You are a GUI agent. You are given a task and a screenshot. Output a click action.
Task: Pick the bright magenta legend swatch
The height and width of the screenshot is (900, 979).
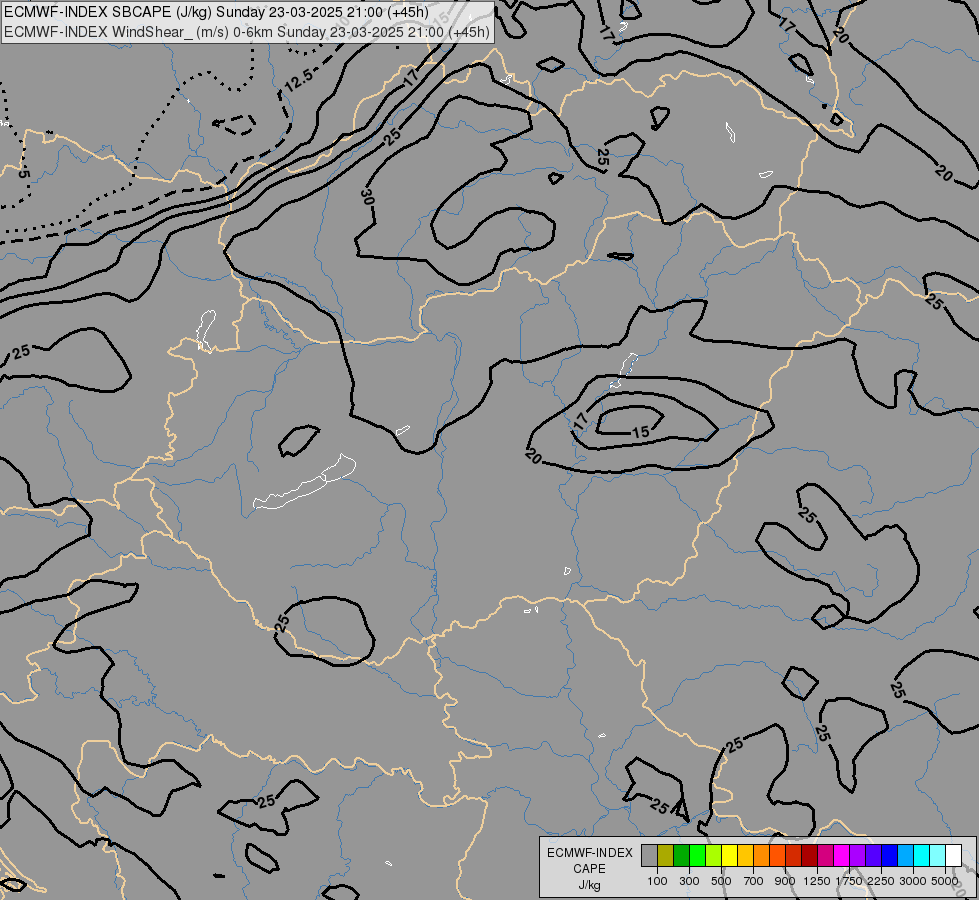tap(842, 855)
